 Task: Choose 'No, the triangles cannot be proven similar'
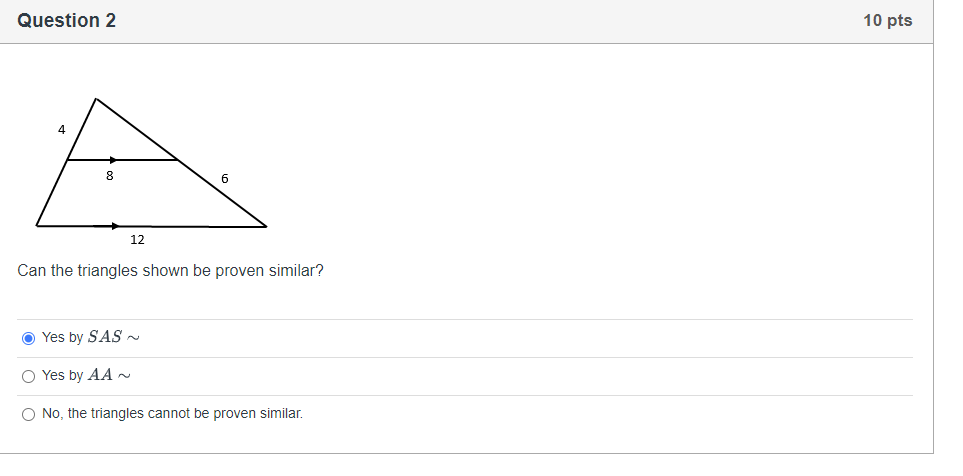tap(28, 415)
